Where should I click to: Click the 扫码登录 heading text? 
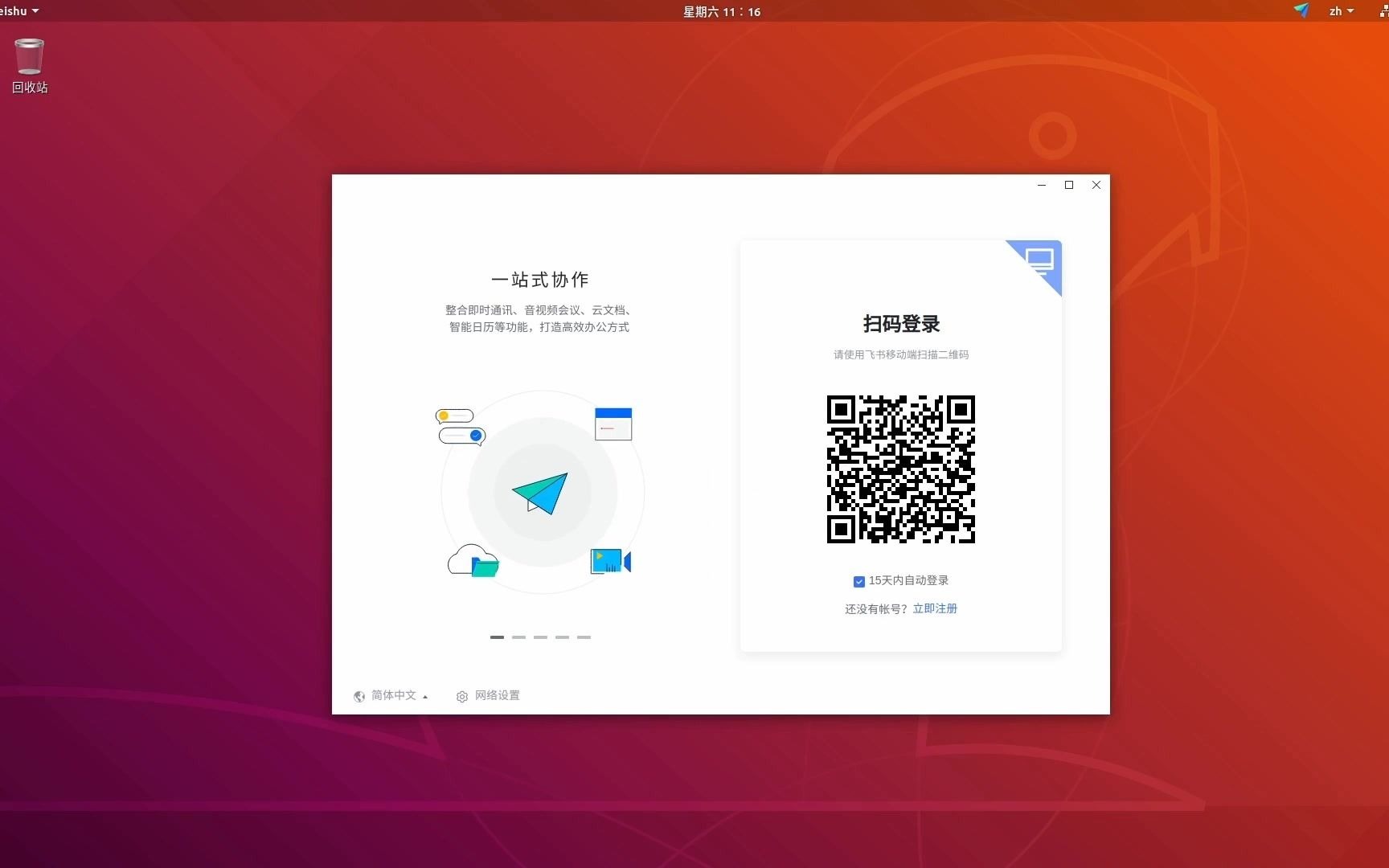(901, 324)
